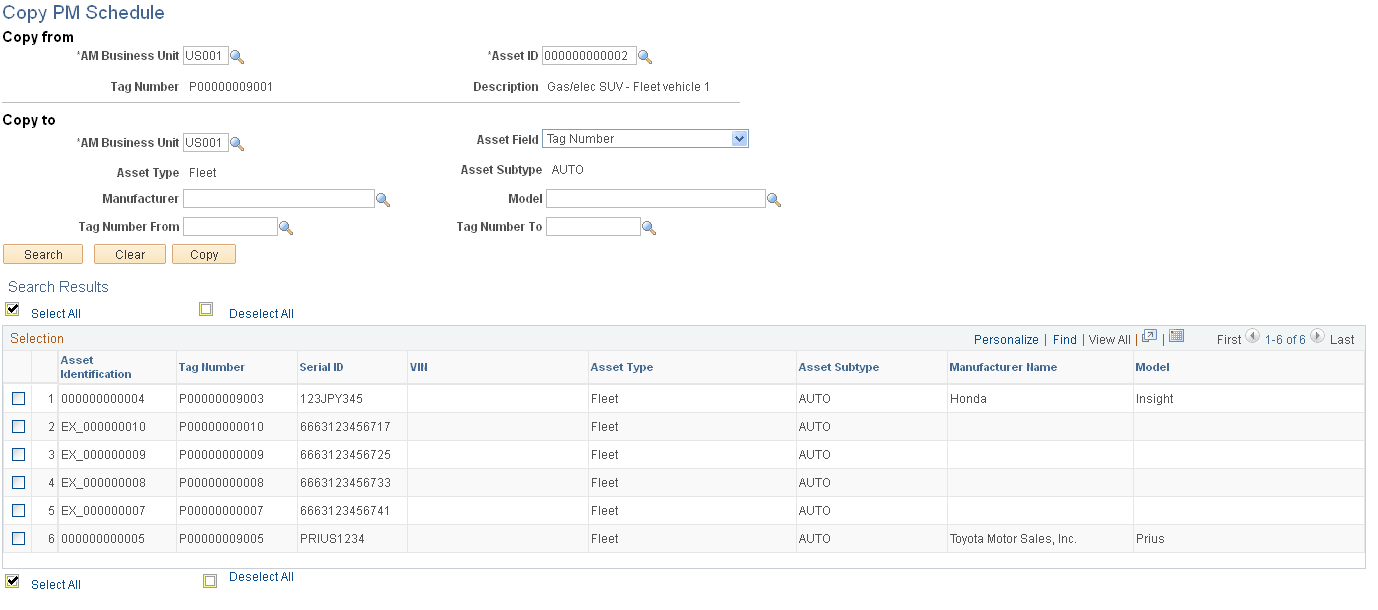1378x610 pixels.
Task: Click the Search button
Action: [x=43, y=254]
